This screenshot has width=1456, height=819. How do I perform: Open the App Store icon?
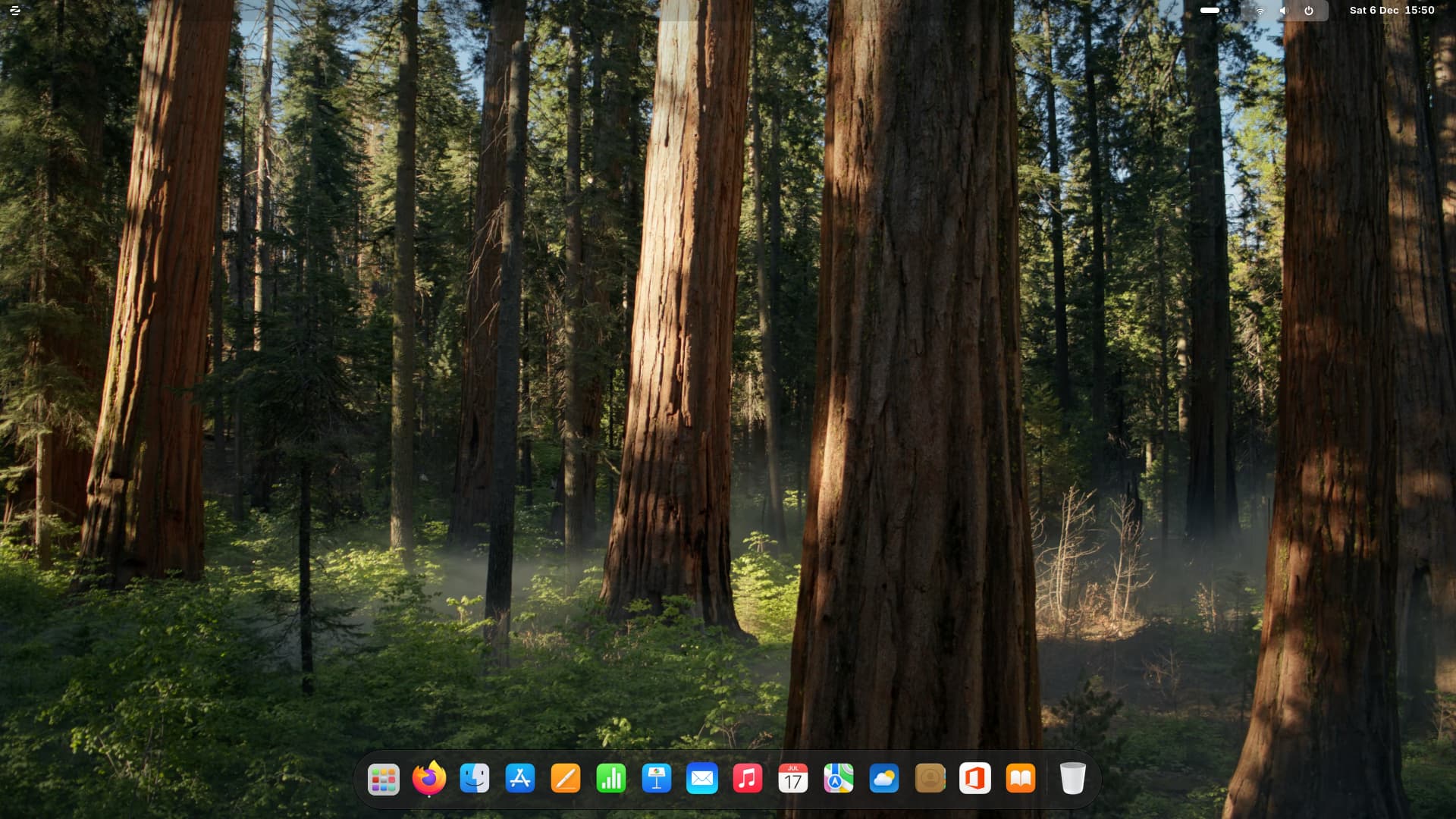(520, 779)
